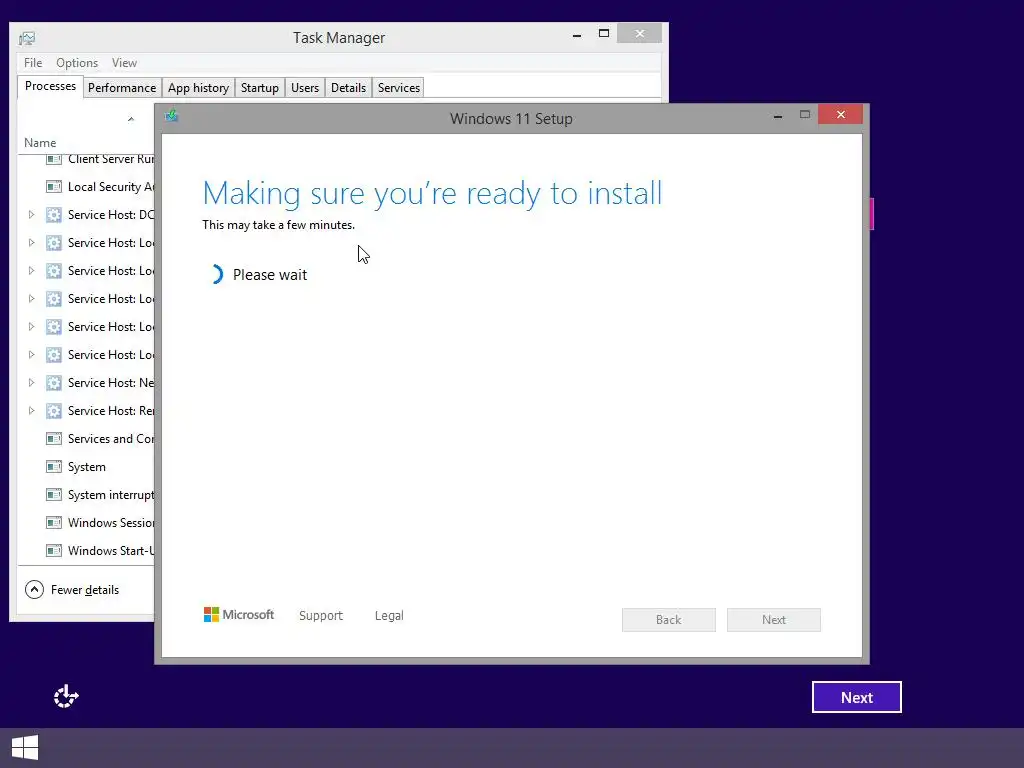Open the Support link in Setup
This screenshot has width=1024, height=768.
[x=321, y=615]
